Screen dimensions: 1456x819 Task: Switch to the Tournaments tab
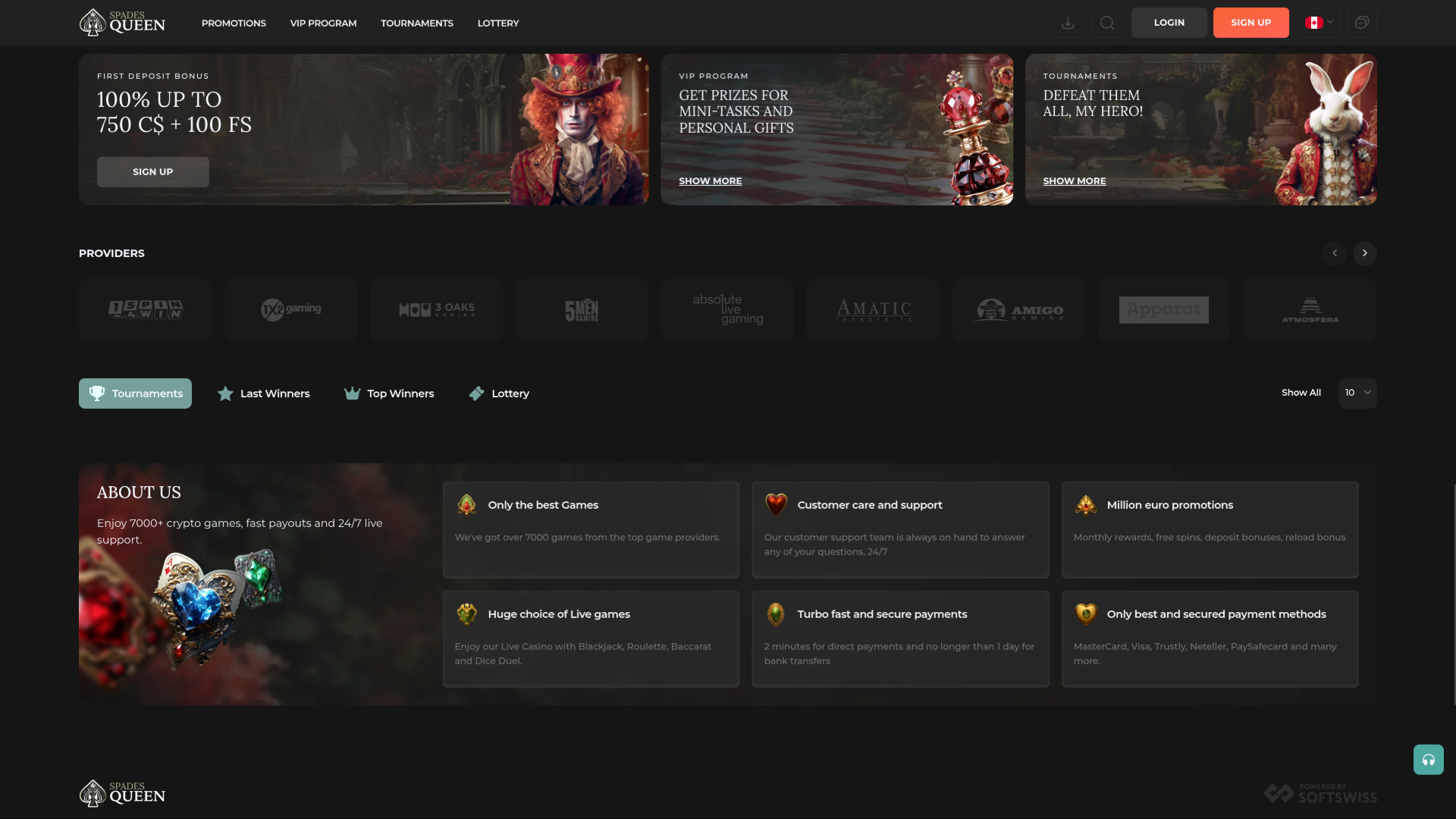pos(135,393)
